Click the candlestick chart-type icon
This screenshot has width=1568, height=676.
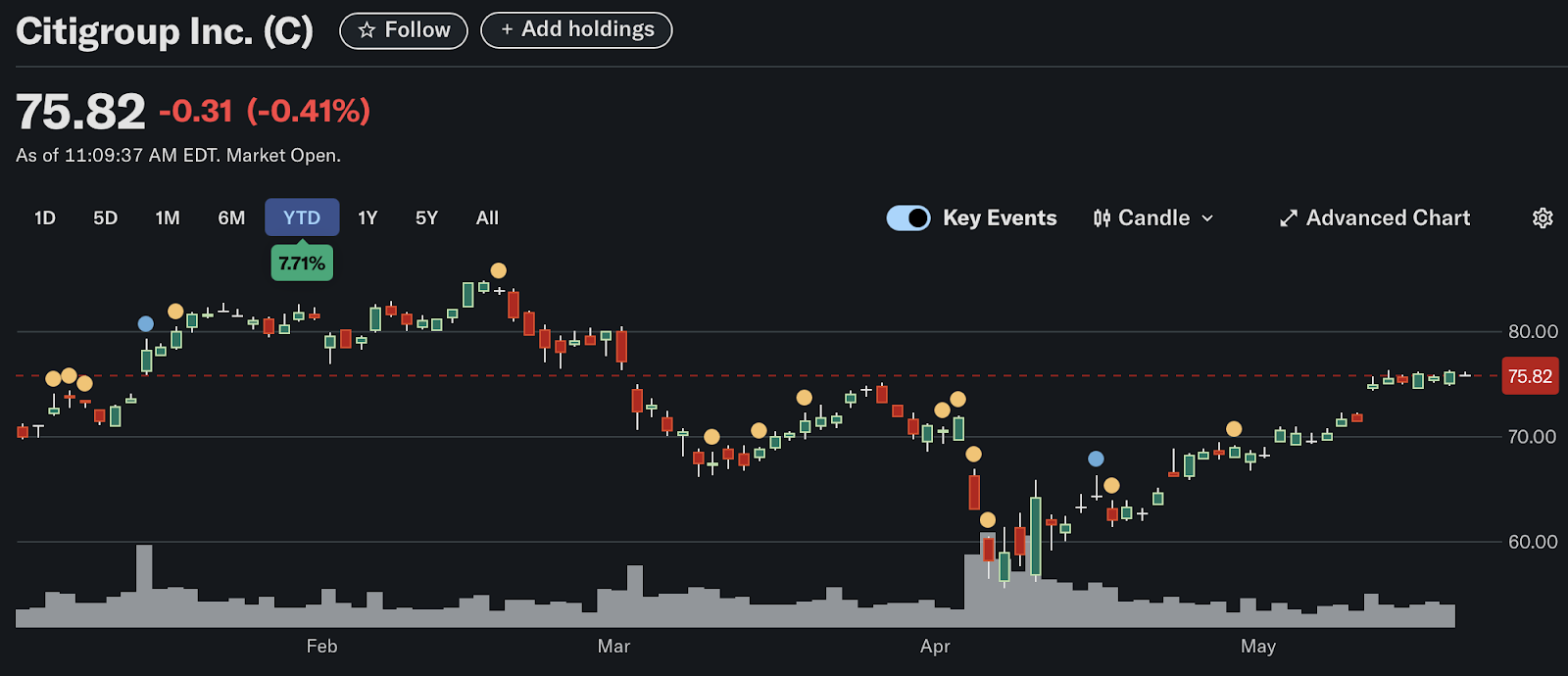click(1102, 218)
